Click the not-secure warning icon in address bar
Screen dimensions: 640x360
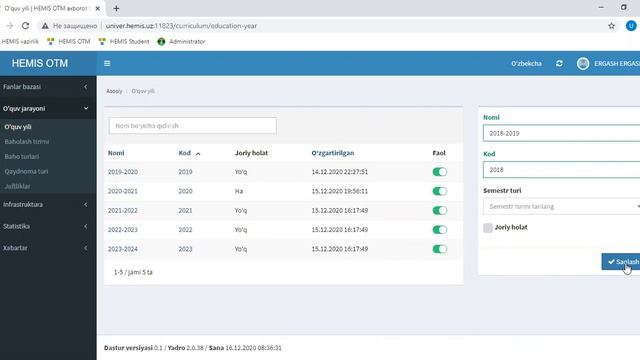pos(45,26)
